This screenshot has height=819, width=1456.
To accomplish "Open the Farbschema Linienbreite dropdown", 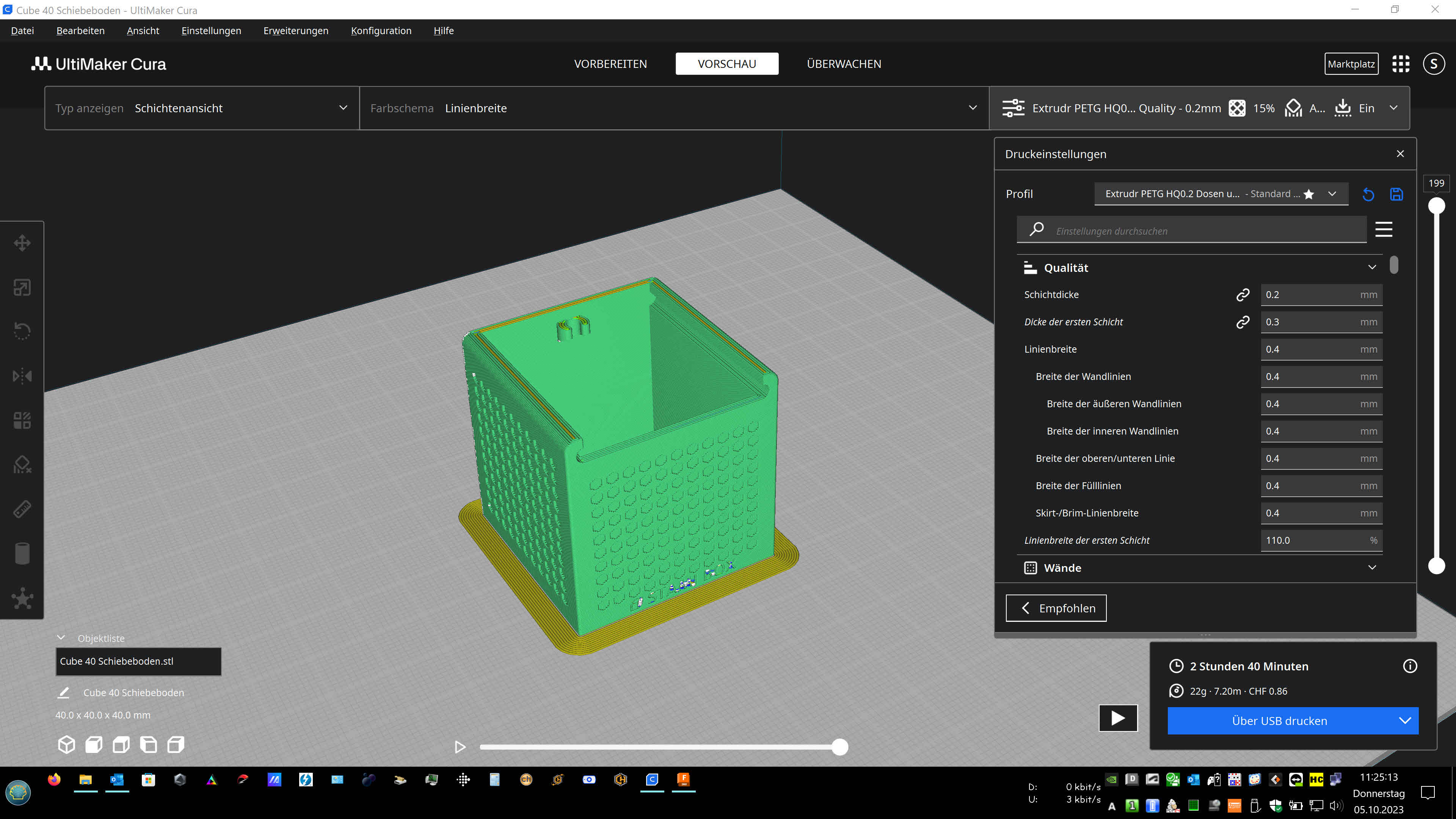I will 674,108.
